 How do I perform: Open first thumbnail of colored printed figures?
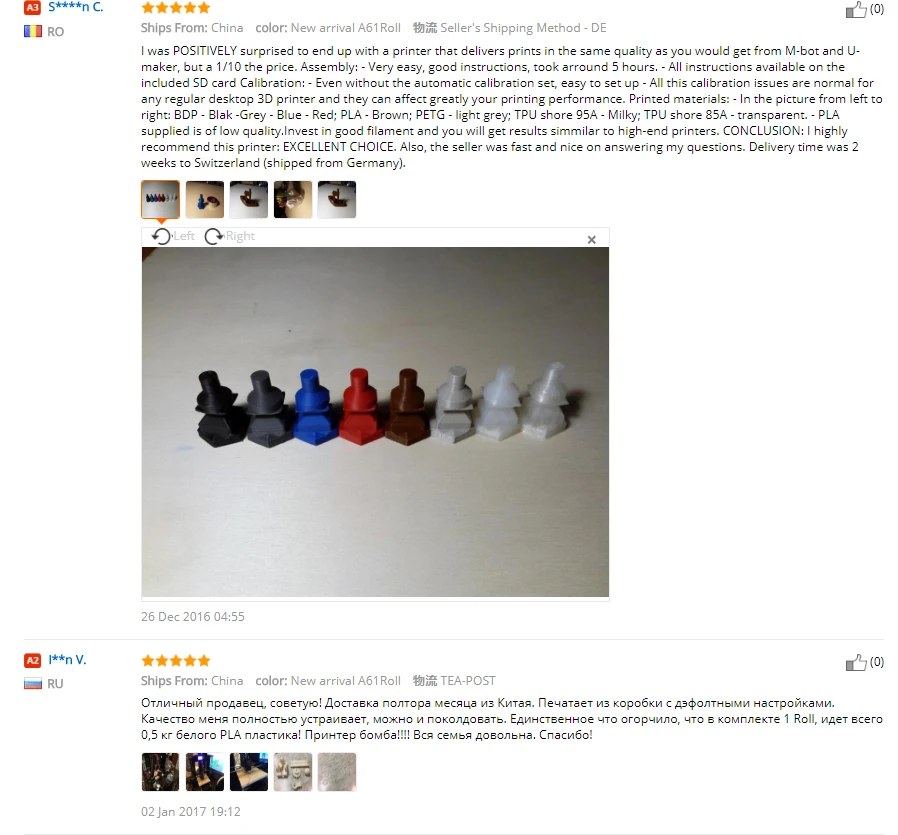160,199
